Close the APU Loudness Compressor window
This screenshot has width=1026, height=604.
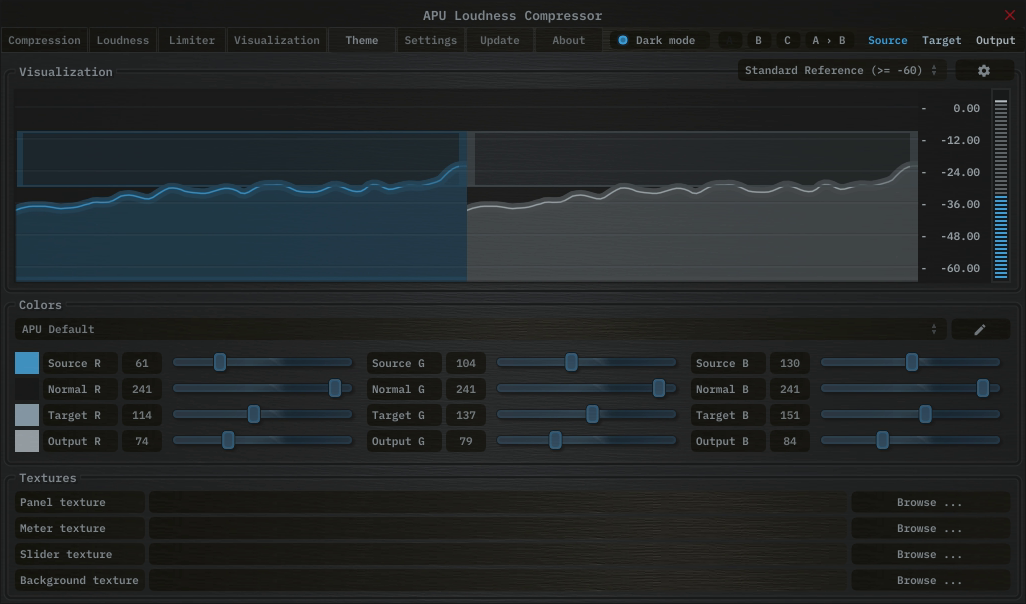[1009, 15]
